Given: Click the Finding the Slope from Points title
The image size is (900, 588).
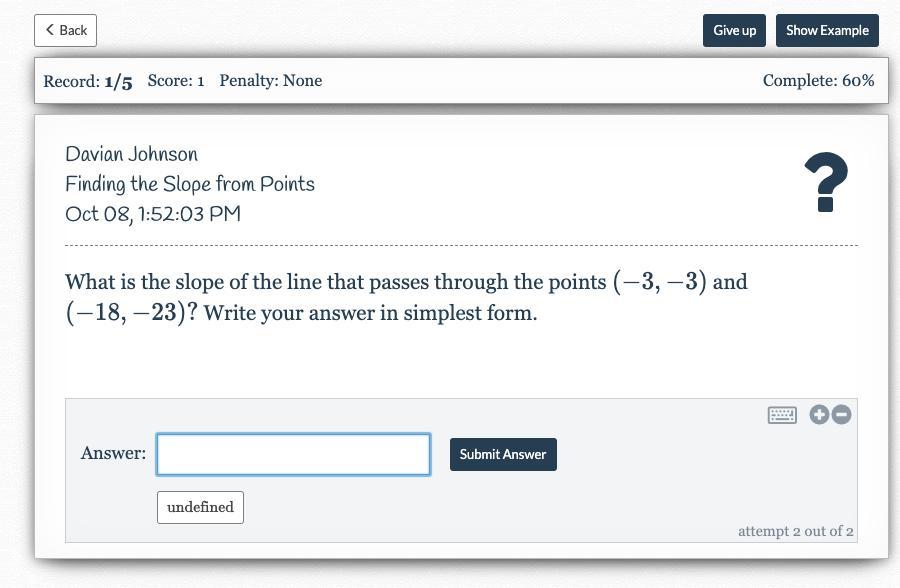Looking at the screenshot, I should (190, 184).
